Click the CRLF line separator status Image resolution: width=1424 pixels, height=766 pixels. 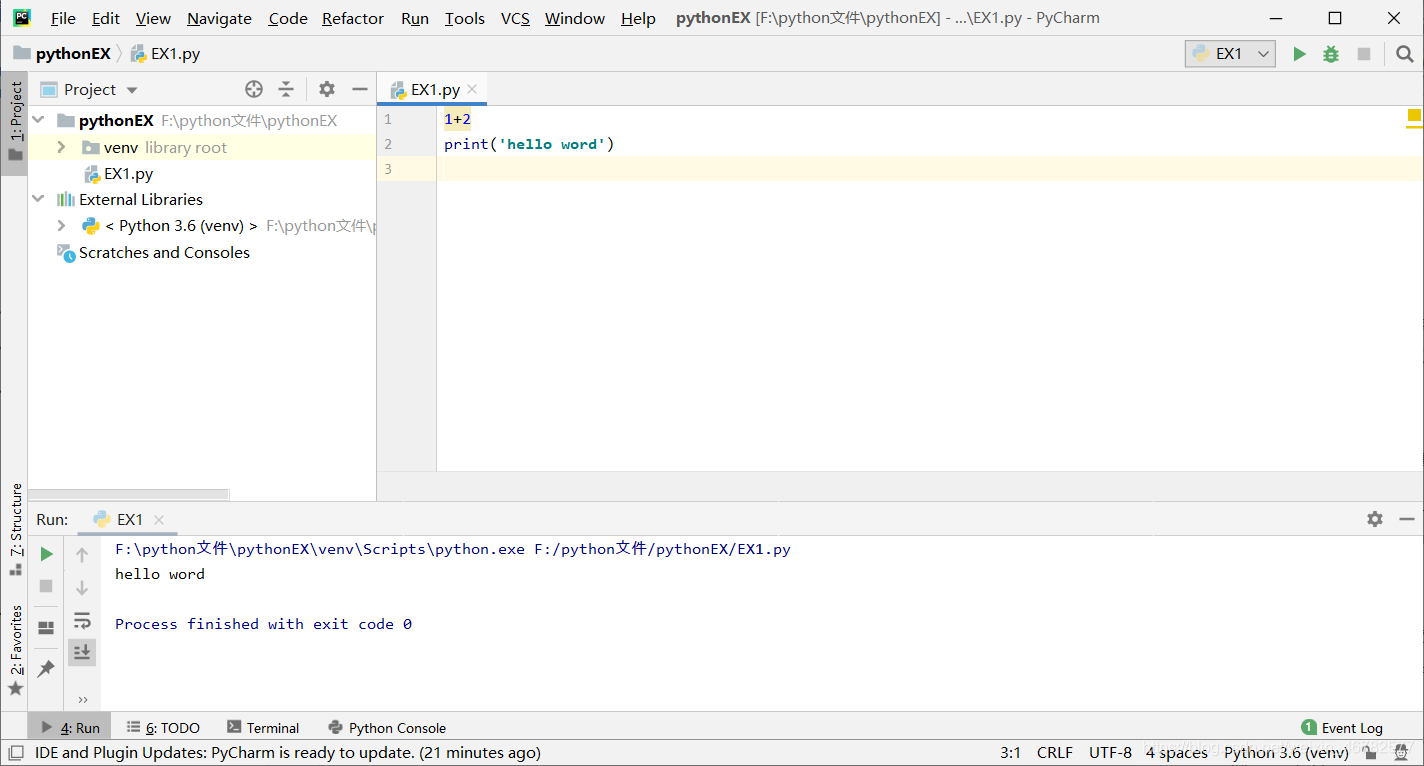click(x=1054, y=752)
